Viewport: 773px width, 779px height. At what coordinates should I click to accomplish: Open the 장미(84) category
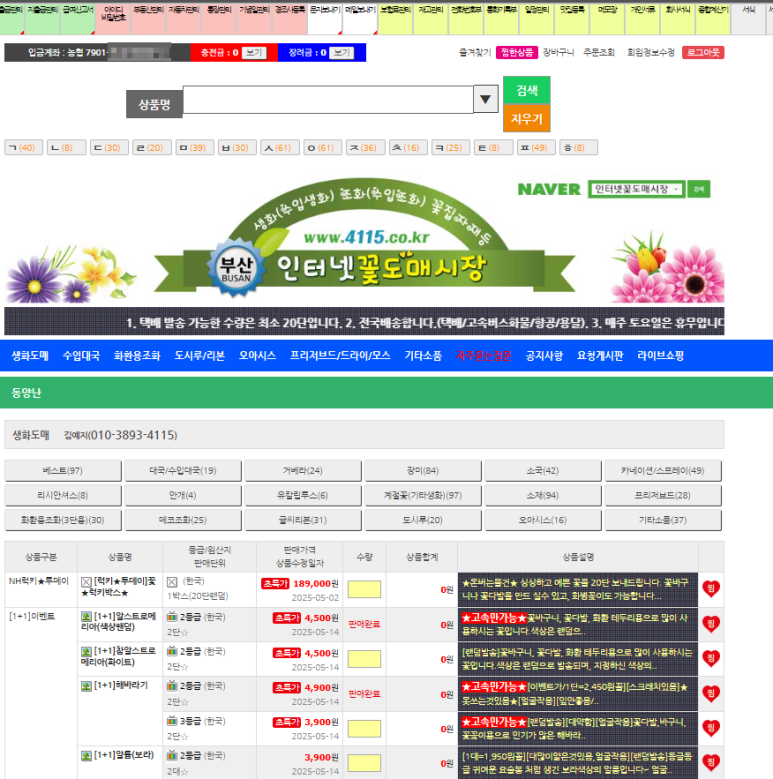tap(423, 470)
